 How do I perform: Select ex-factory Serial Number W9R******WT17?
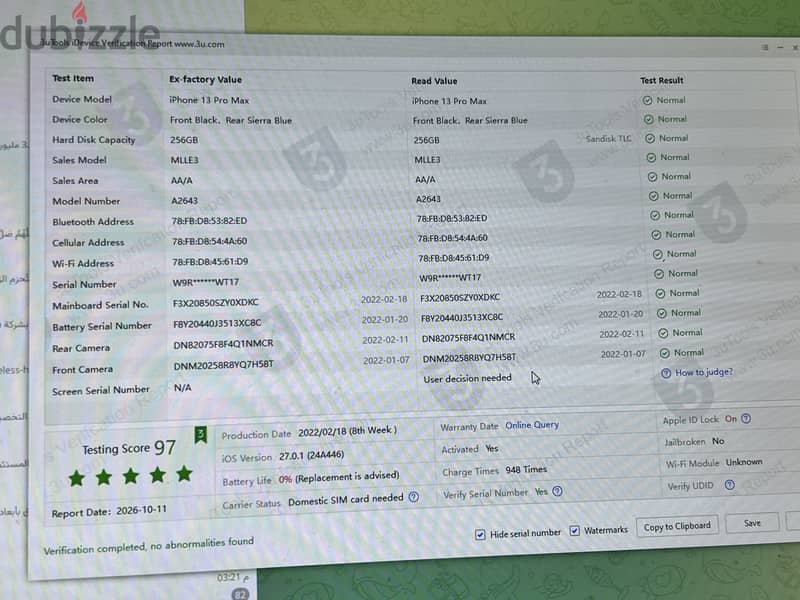(206, 282)
